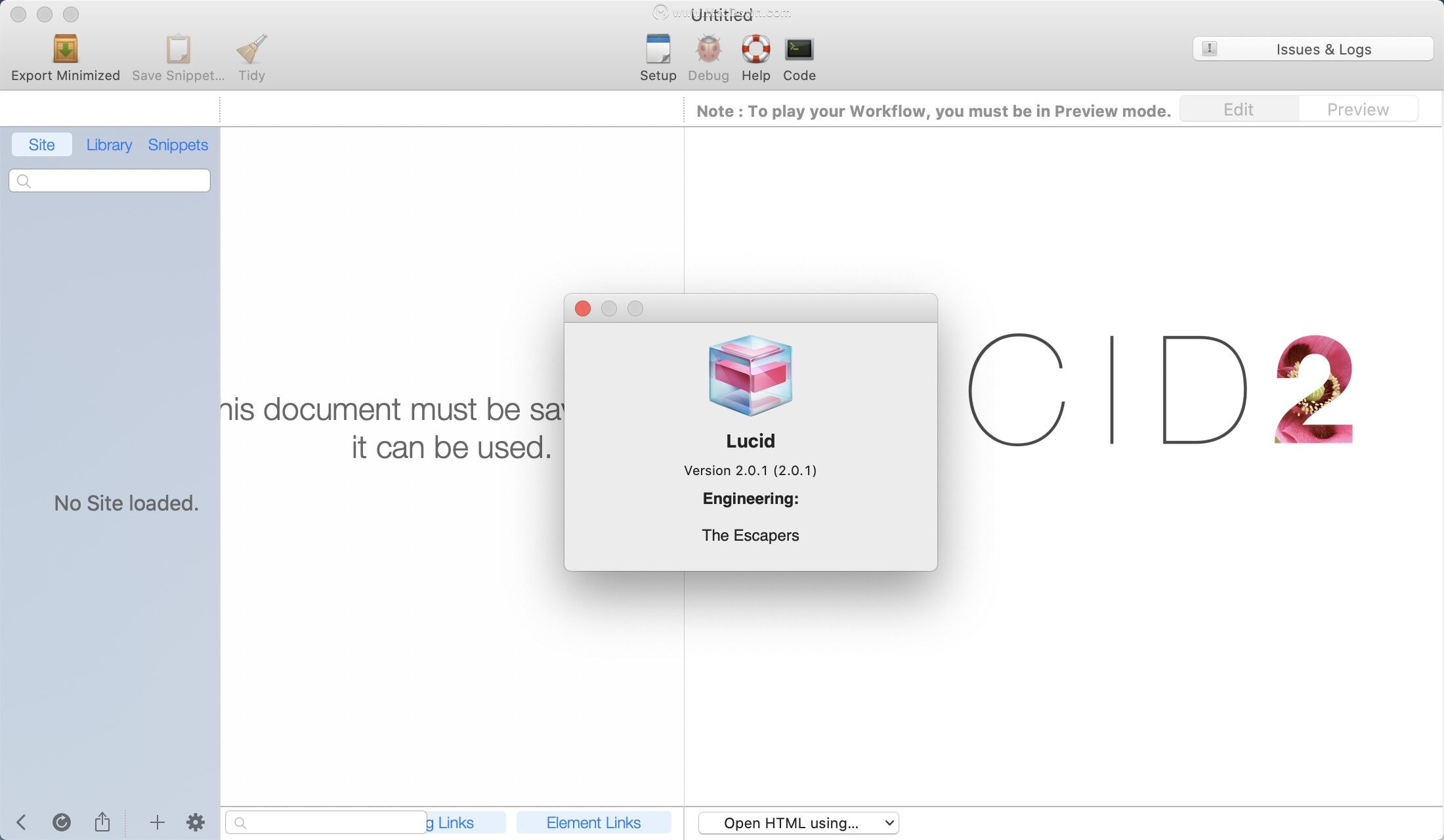The width and height of the screenshot is (1444, 840).
Task: Switch to Edit mode
Action: pos(1239,109)
